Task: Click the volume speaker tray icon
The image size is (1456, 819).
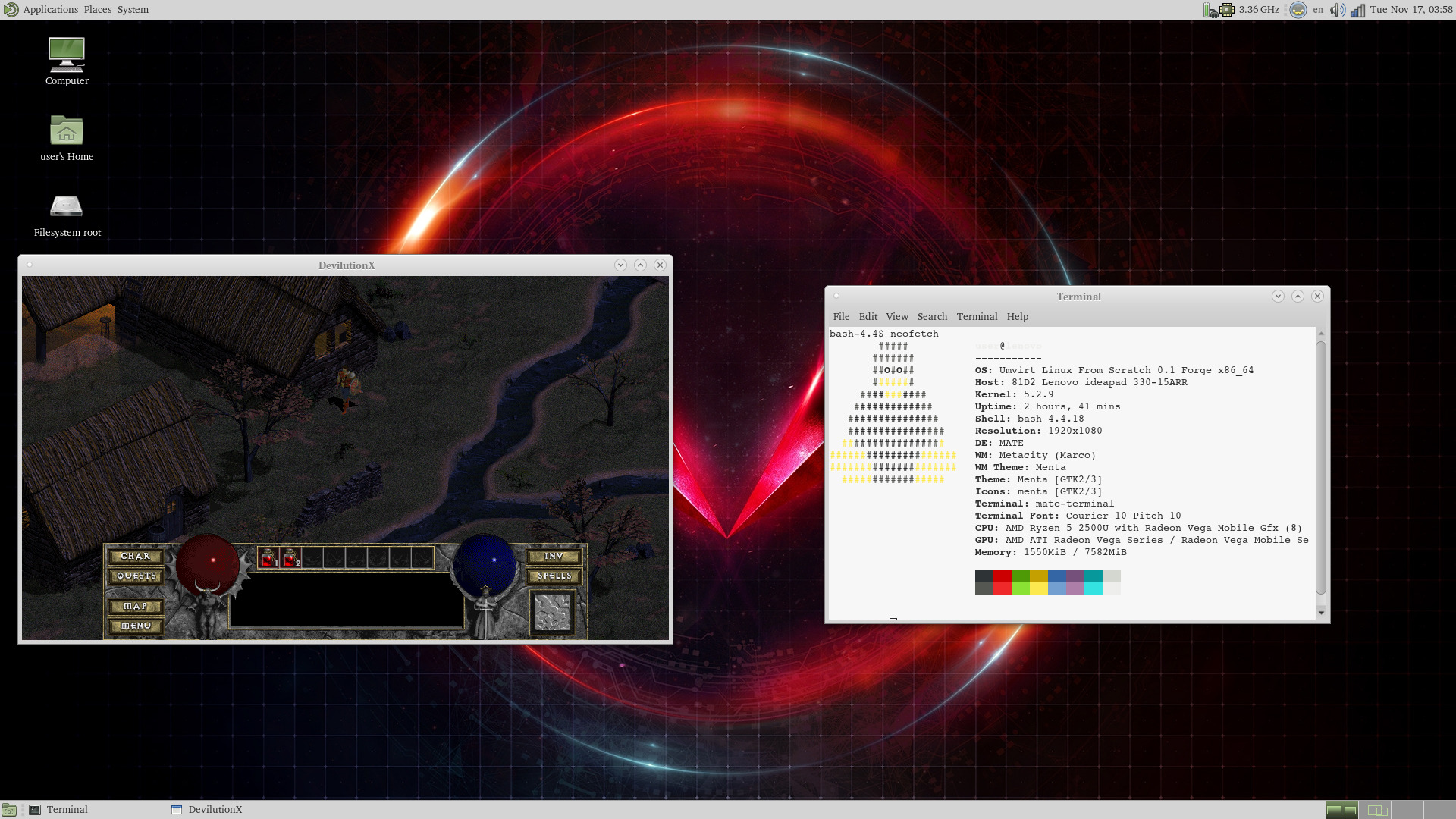Action: click(1337, 10)
